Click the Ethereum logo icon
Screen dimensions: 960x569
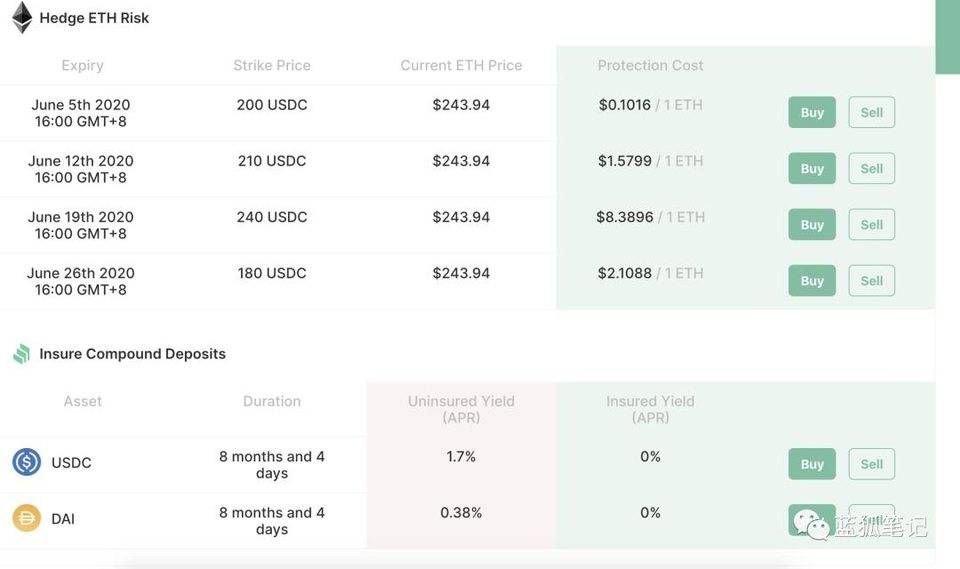pyautogui.click(x=21, y=17)
